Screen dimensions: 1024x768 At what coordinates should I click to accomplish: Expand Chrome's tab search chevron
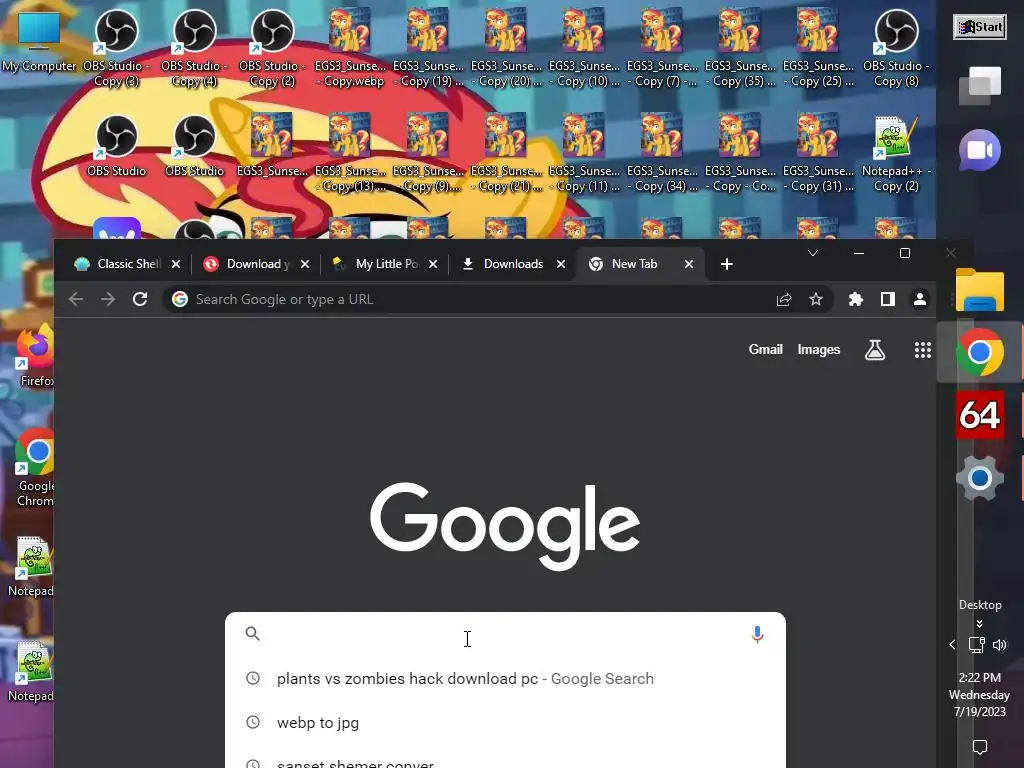[x=812, y=253]
